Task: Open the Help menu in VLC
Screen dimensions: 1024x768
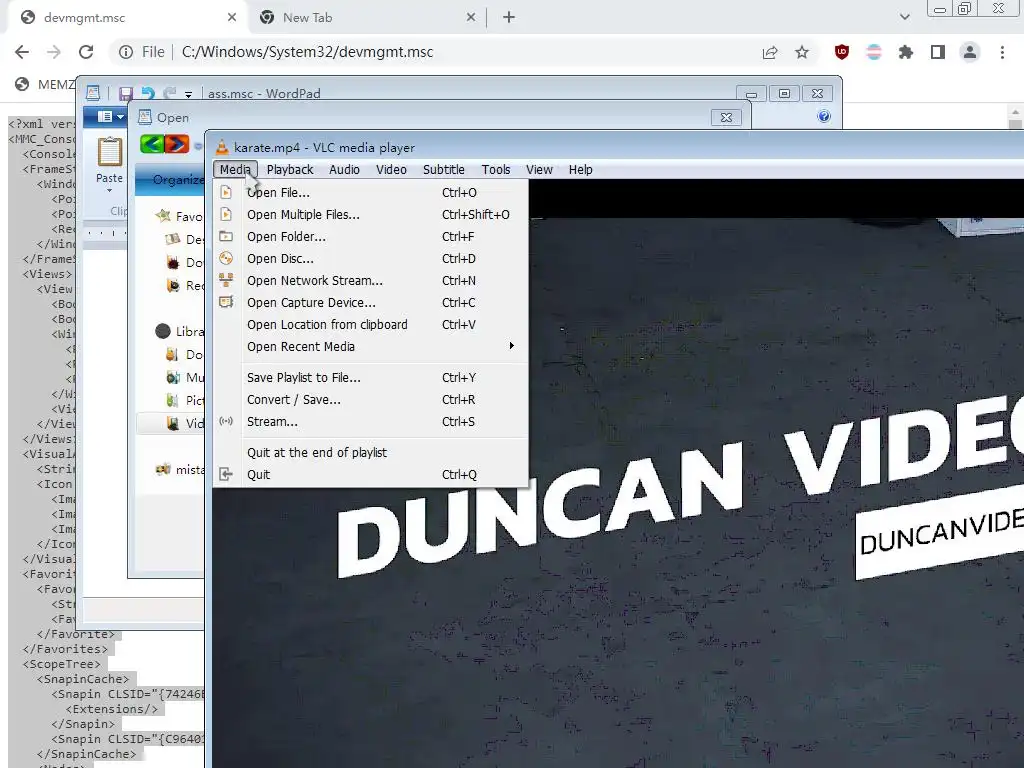Action: click(581, 169)
